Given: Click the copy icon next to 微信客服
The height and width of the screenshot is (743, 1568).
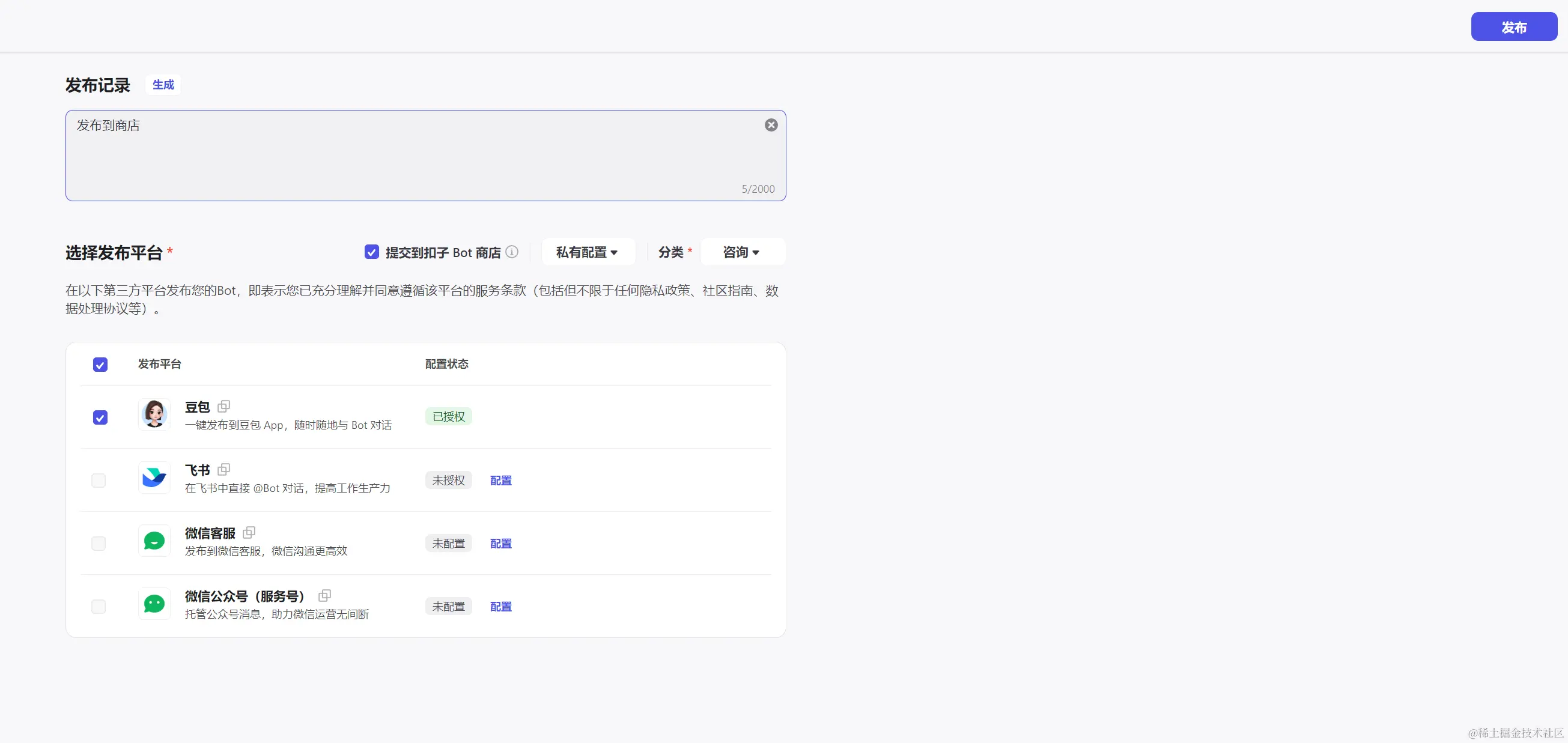Looking at the screenshot, I should pos(249,532).
